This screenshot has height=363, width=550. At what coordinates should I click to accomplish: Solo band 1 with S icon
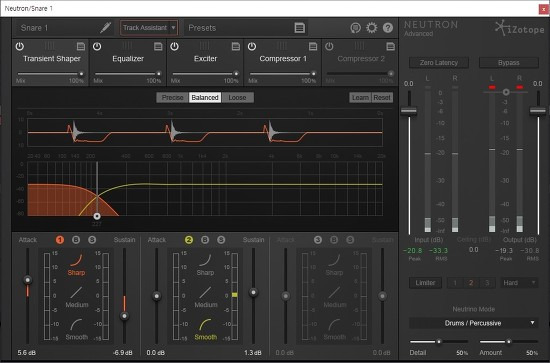pos(92,240)
